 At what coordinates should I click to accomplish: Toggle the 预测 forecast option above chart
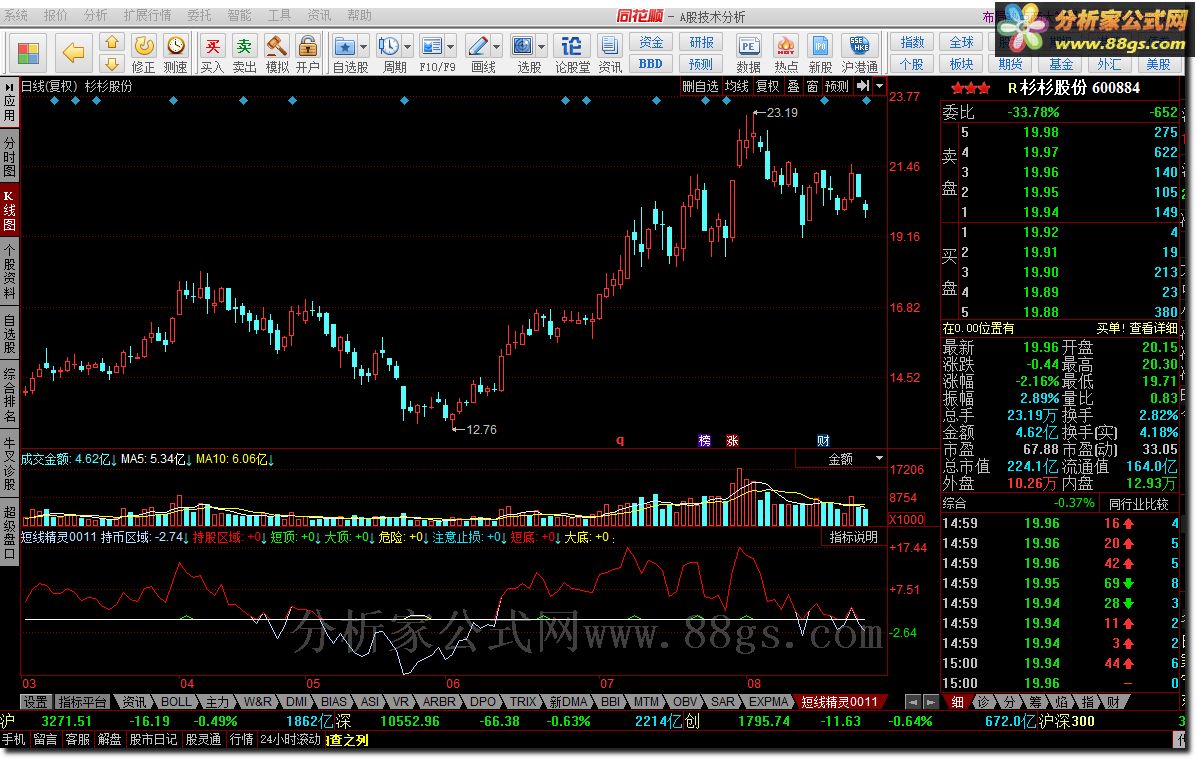click(837, 86)
